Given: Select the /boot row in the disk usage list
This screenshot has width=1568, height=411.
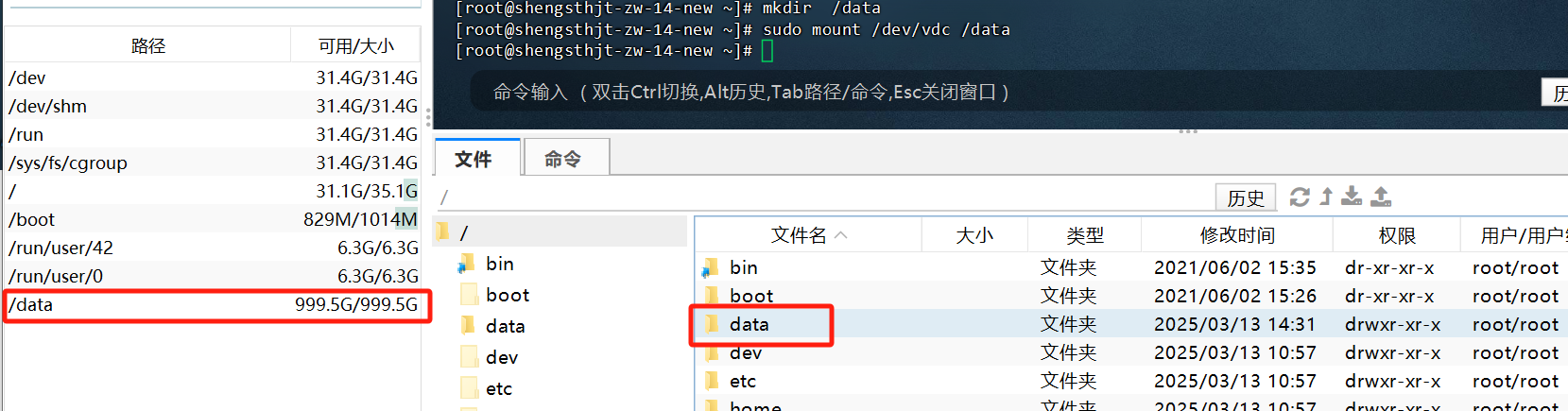Looking at the screenshot, I should [213, 219].
